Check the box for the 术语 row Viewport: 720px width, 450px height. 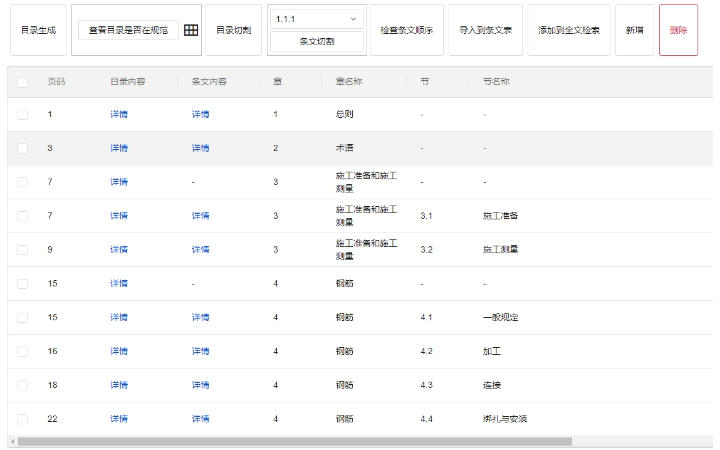[22, 148]
